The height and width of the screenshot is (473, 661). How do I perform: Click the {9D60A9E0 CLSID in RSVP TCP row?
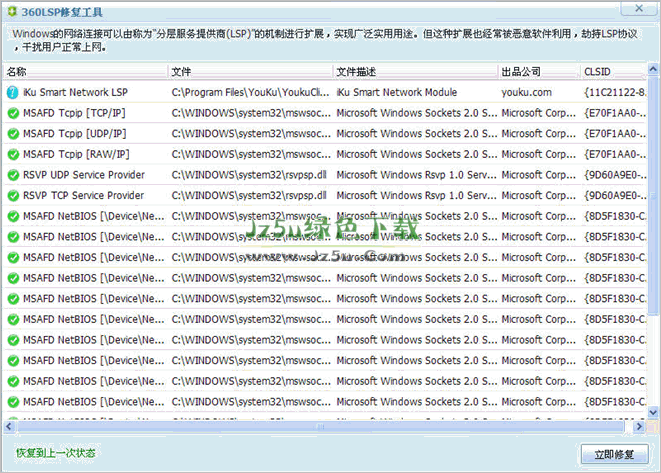tap(615, 196)
